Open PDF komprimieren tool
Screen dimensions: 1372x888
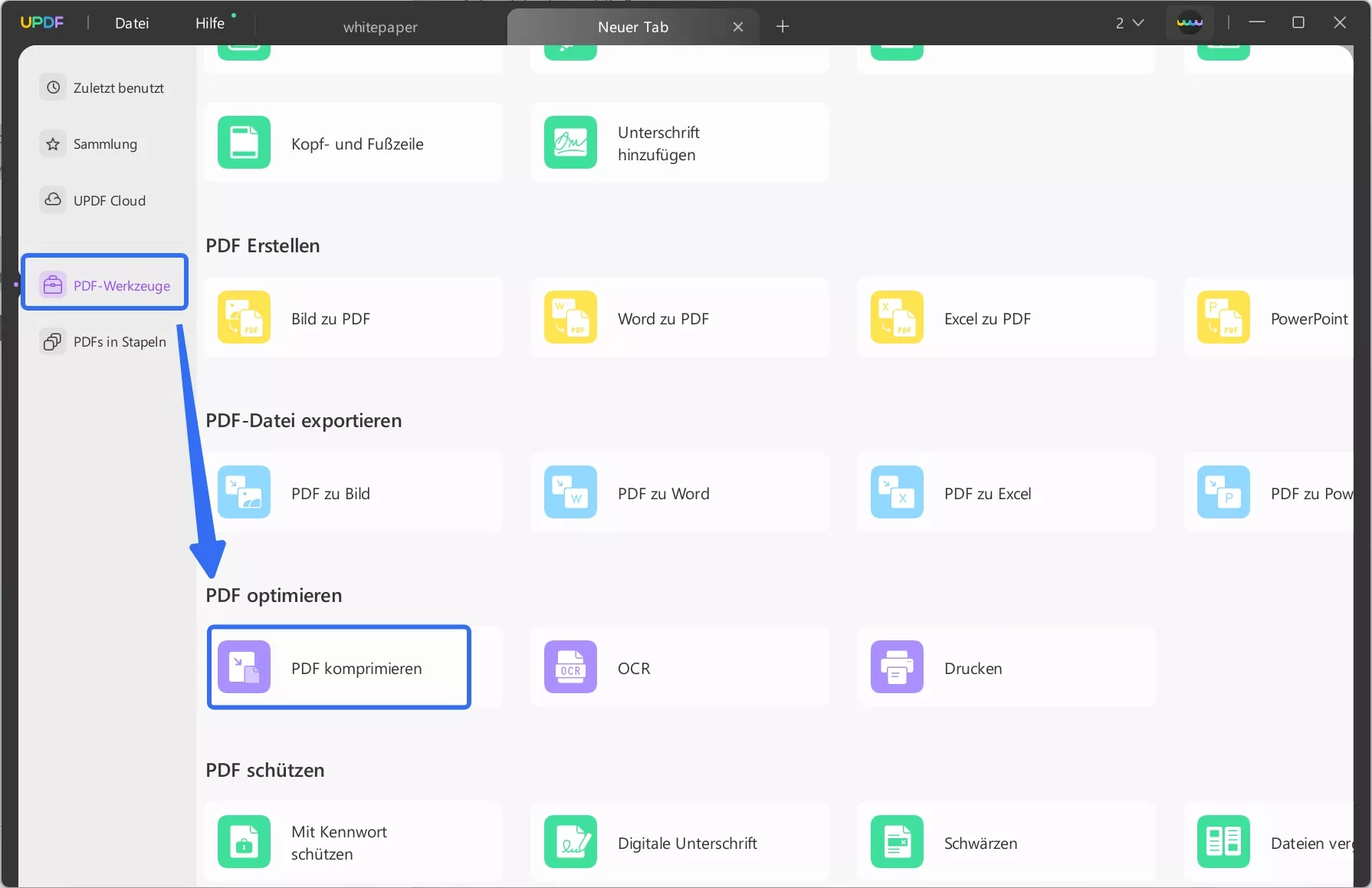point(353,667)
